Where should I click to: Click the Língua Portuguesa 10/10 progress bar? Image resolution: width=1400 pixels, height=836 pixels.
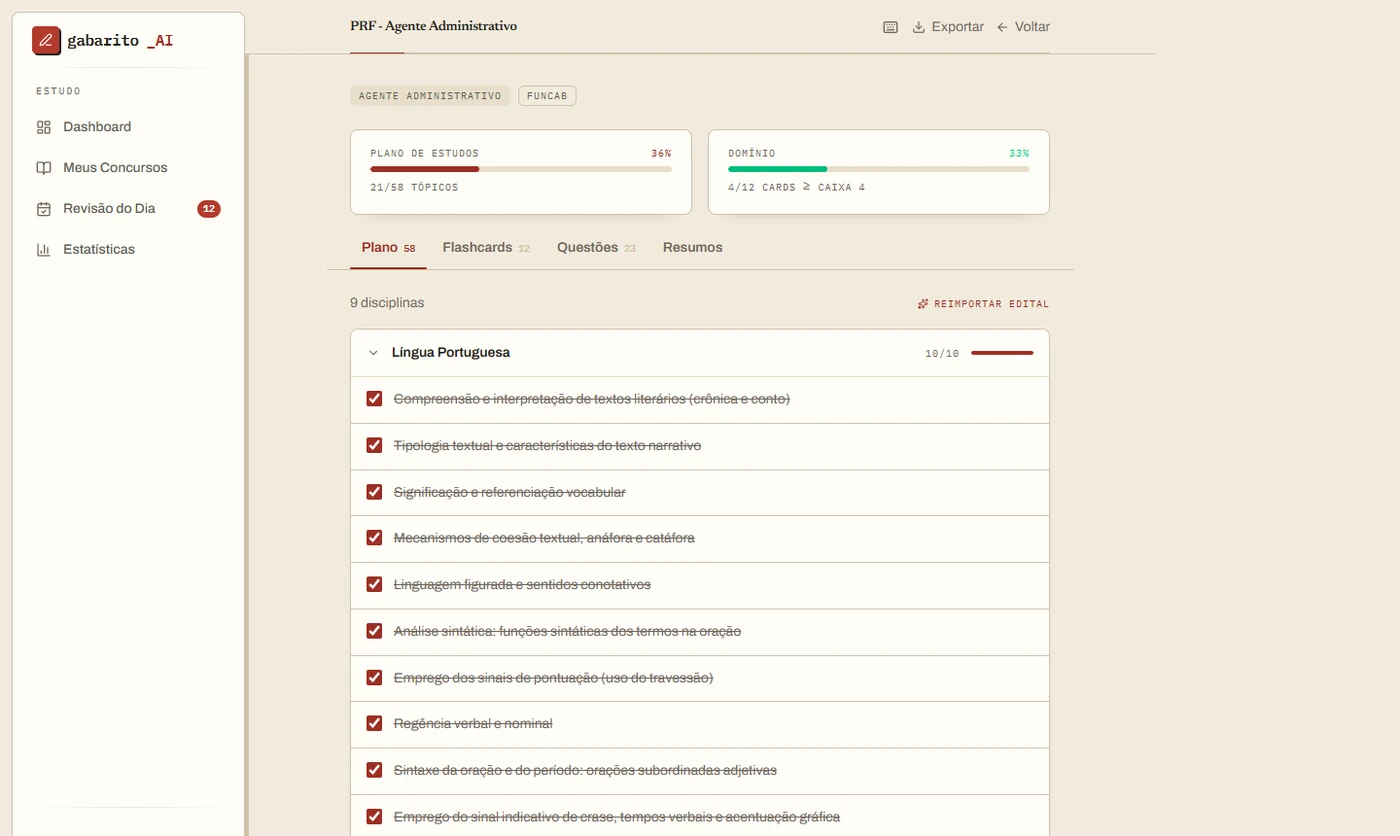pyautogui.click(x=1002, y=353)
